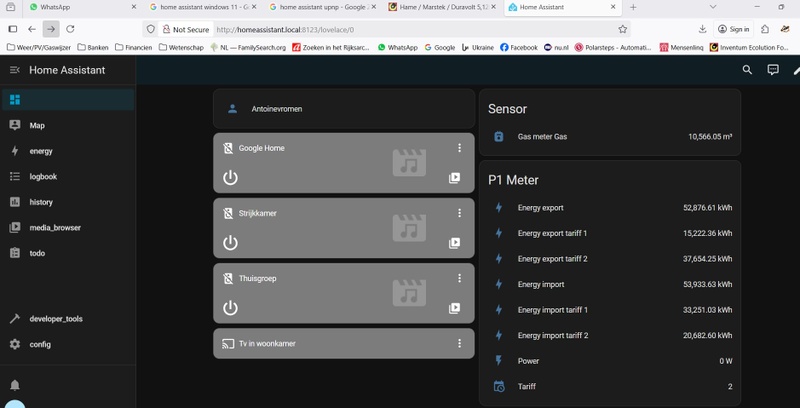Open config settings in the sidebar

67,344
